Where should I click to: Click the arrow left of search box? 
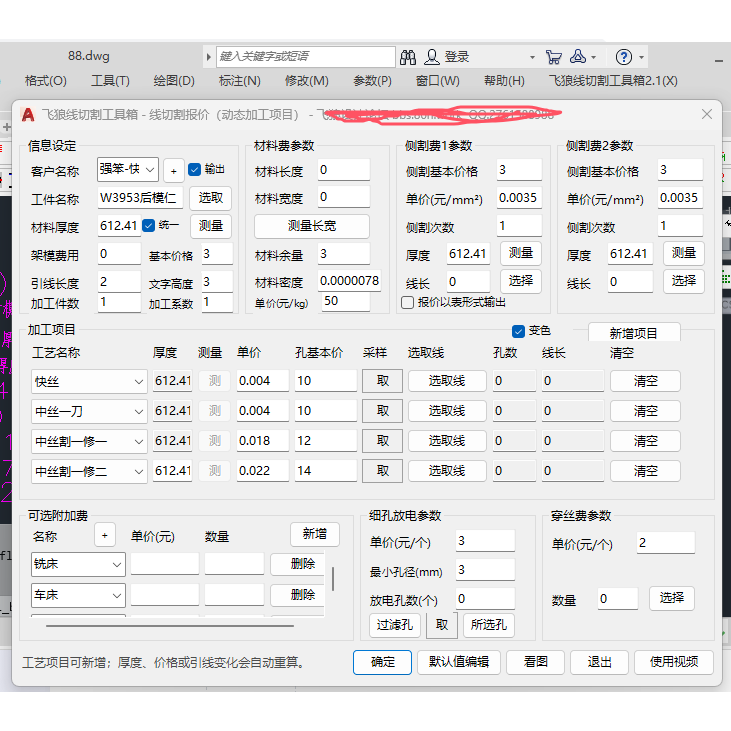point(208,57)
